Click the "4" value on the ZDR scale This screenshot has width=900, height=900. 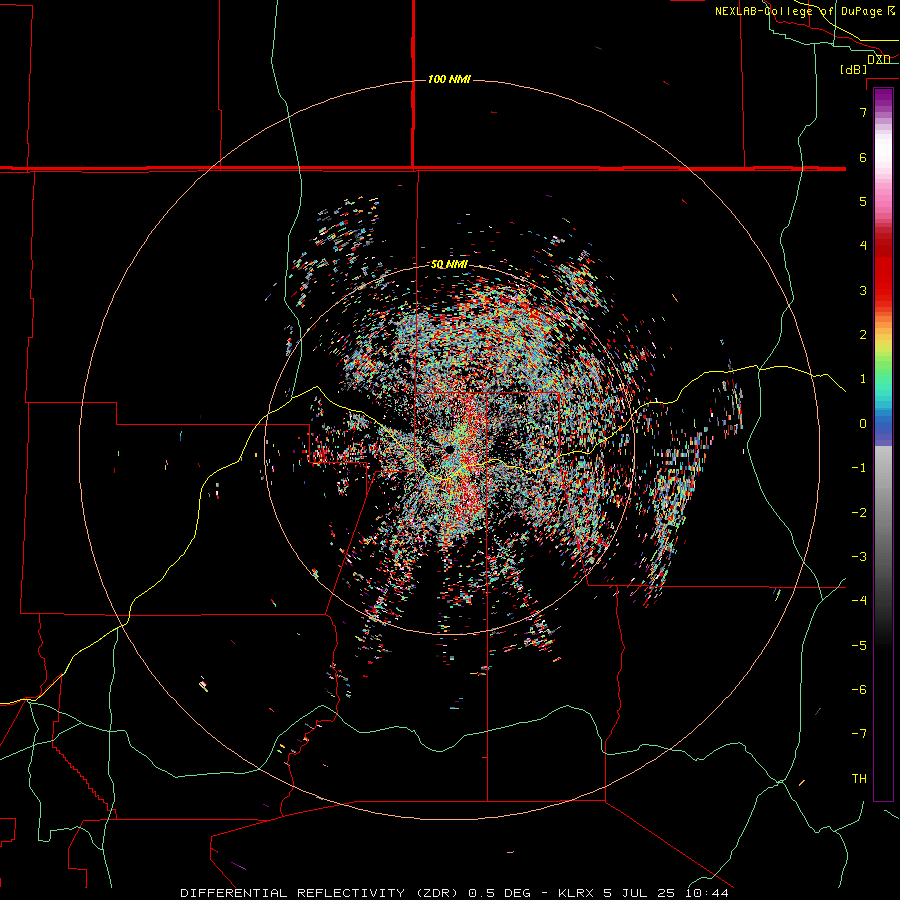tap(863, 246)
